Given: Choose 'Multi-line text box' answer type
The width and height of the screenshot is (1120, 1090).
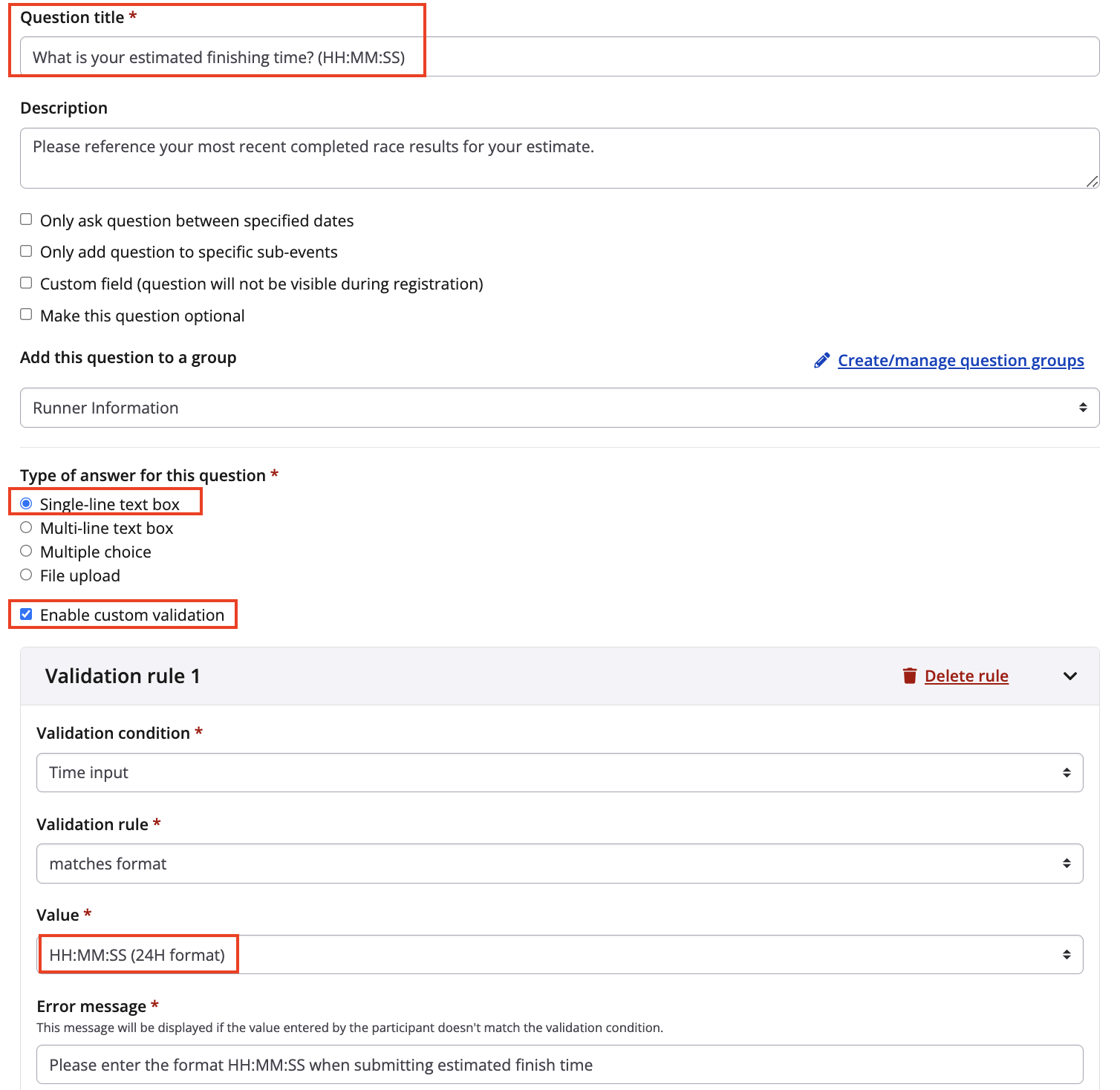Looking at the screenshot, I should tap(26, 527).
